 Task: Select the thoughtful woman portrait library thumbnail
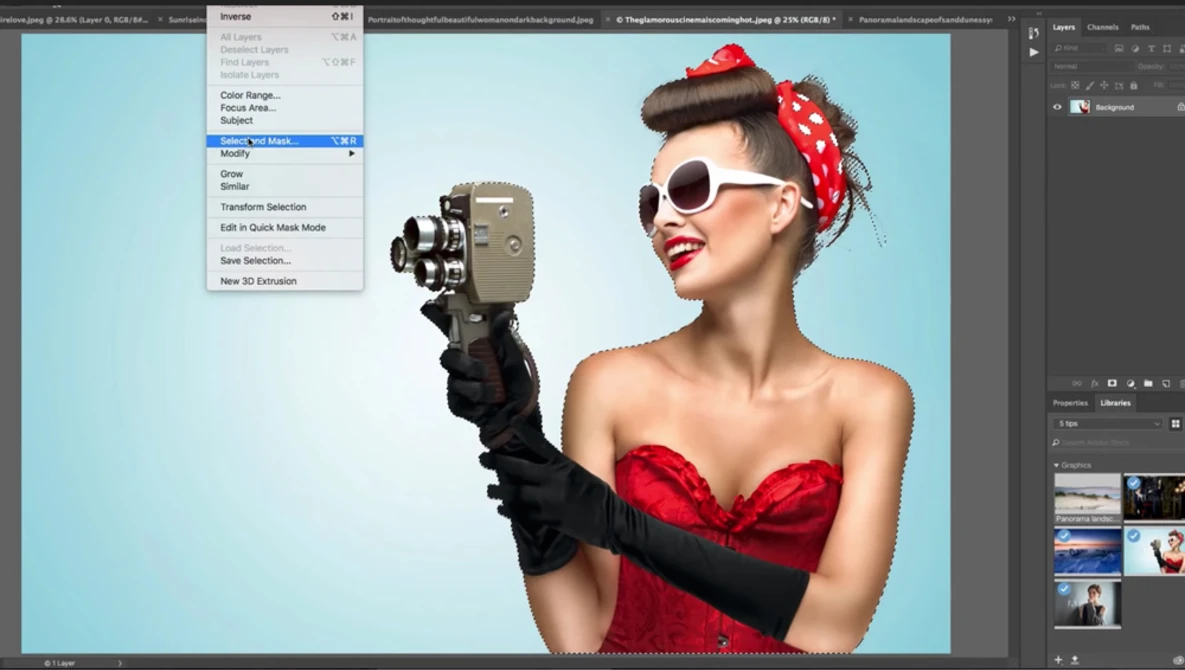pos(1088,604)
